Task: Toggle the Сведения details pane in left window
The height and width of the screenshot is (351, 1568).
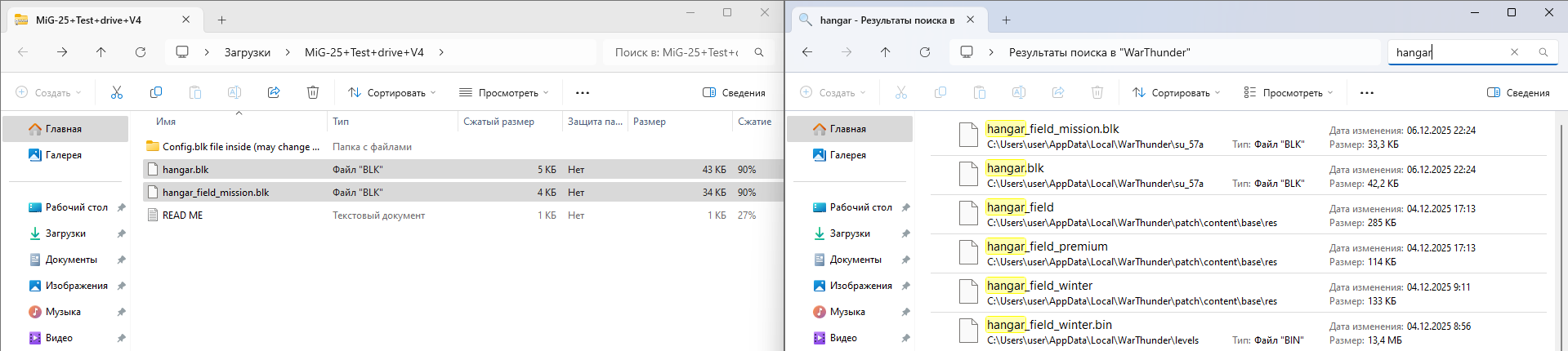Action: pos(734,93)
